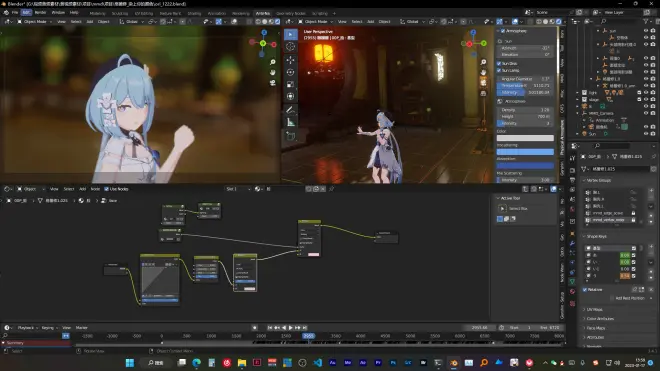Toggle the Atmosphere checkbox
Image resolution: width=660 pixels, height=371 pixels.
tap(503, 31)
